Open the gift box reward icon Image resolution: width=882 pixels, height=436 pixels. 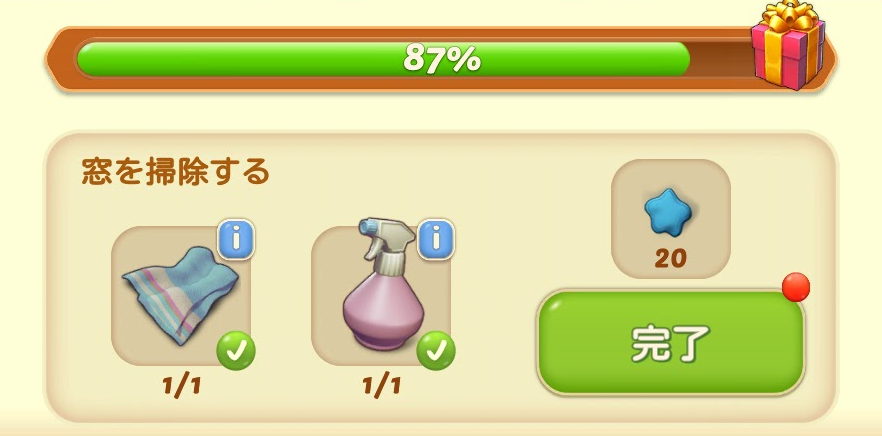788,46
